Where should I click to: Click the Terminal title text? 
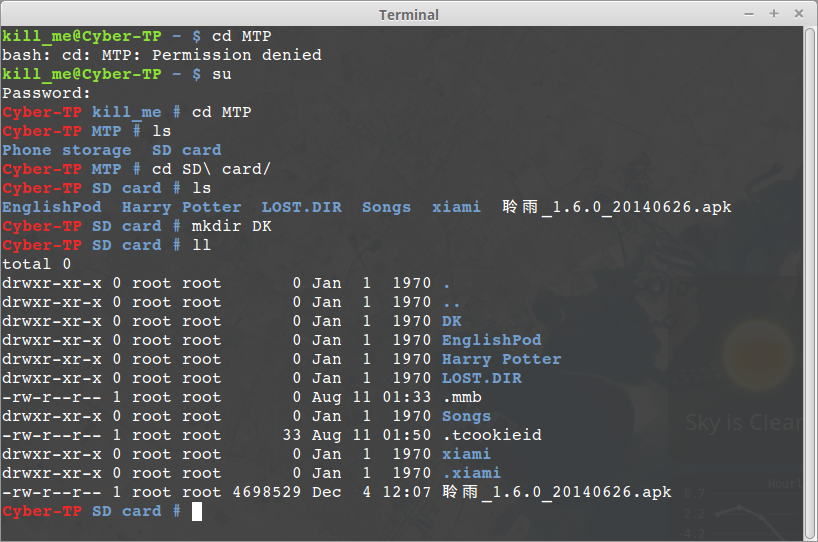(x=408, y=15)
